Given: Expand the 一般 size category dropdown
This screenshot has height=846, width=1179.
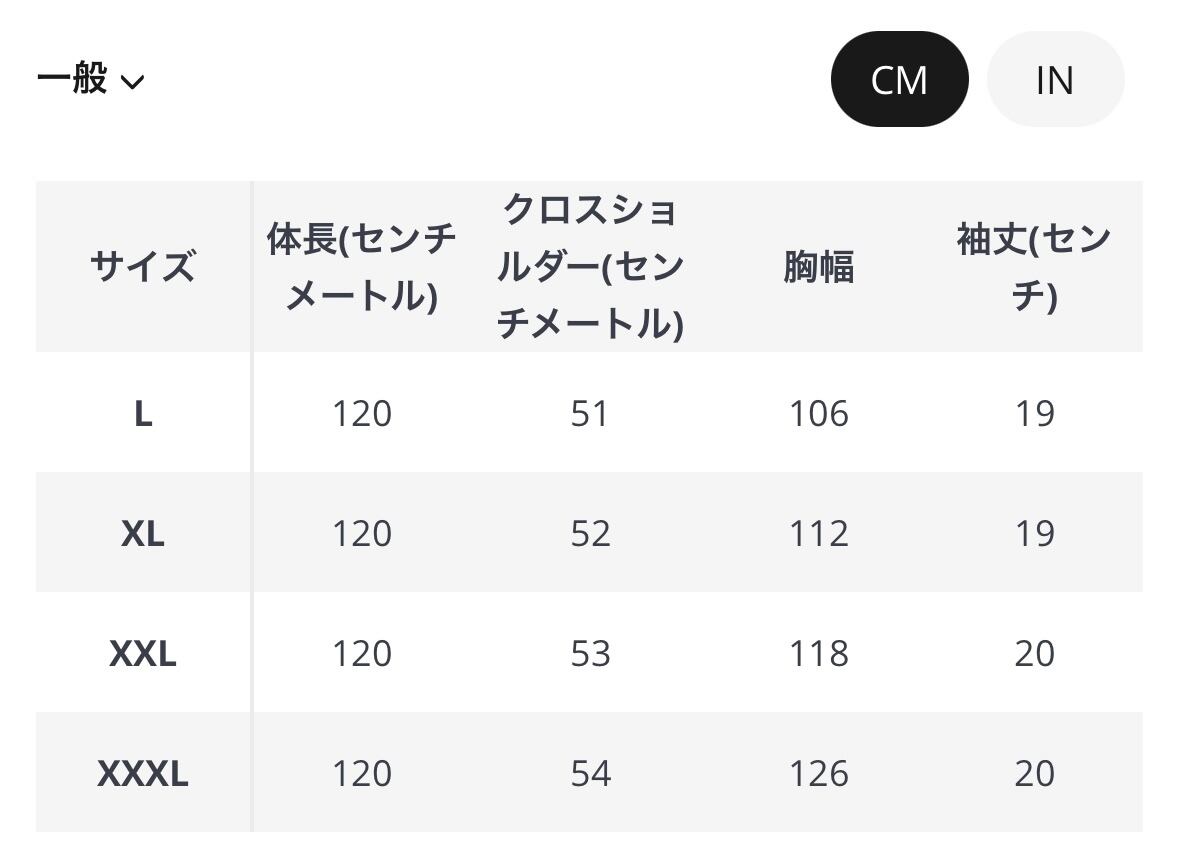Looking at the screenshot, I should click(x=90, y=79).
